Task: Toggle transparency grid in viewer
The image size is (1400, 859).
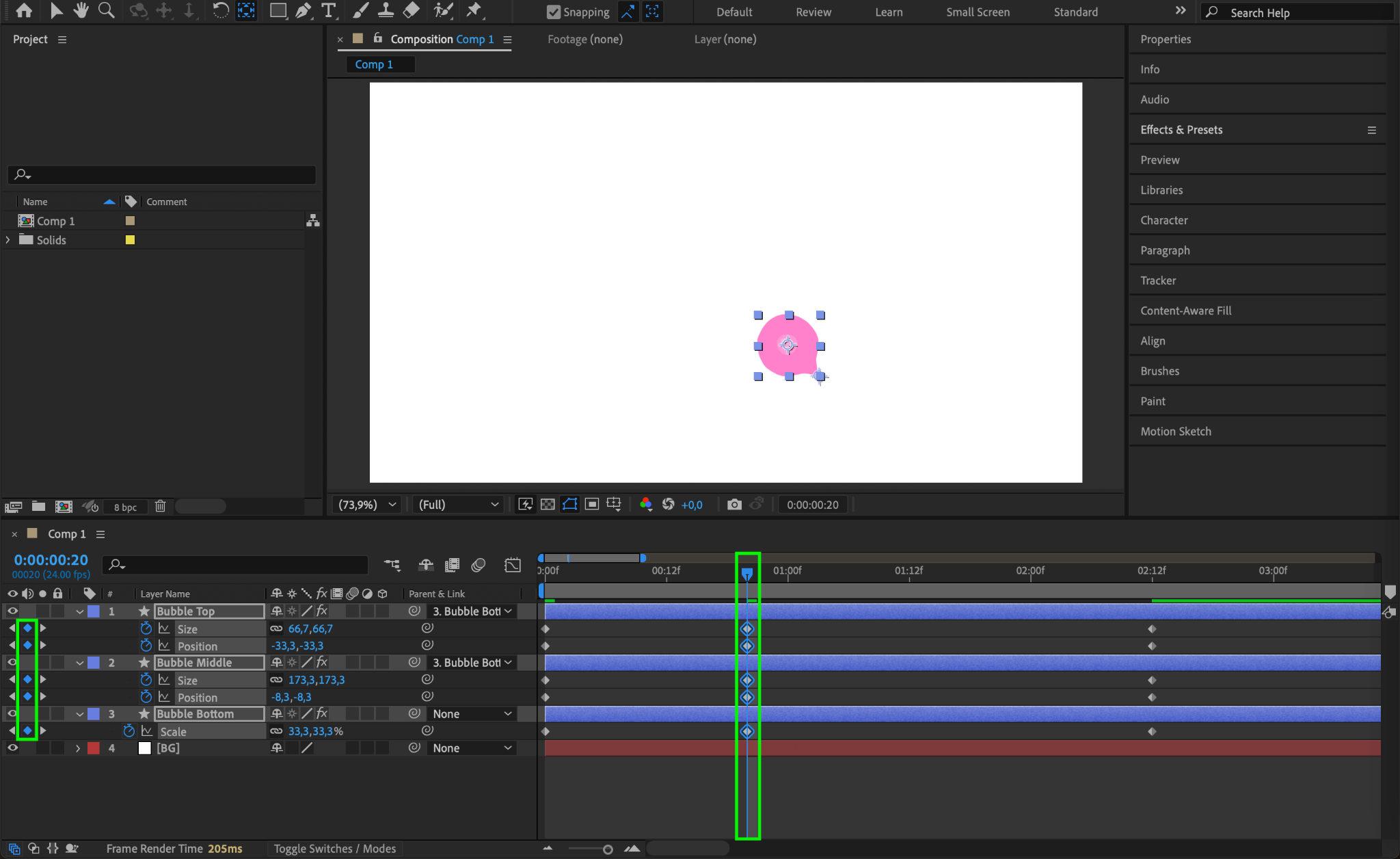Action: pyautogui.click(x=548, y=505)
